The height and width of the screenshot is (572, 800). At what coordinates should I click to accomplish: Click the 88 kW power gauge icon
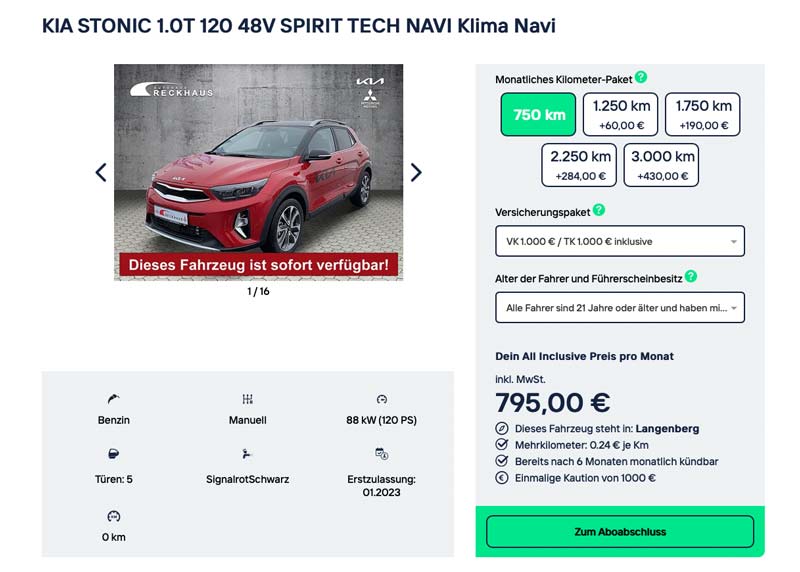[x=381, y=399]
